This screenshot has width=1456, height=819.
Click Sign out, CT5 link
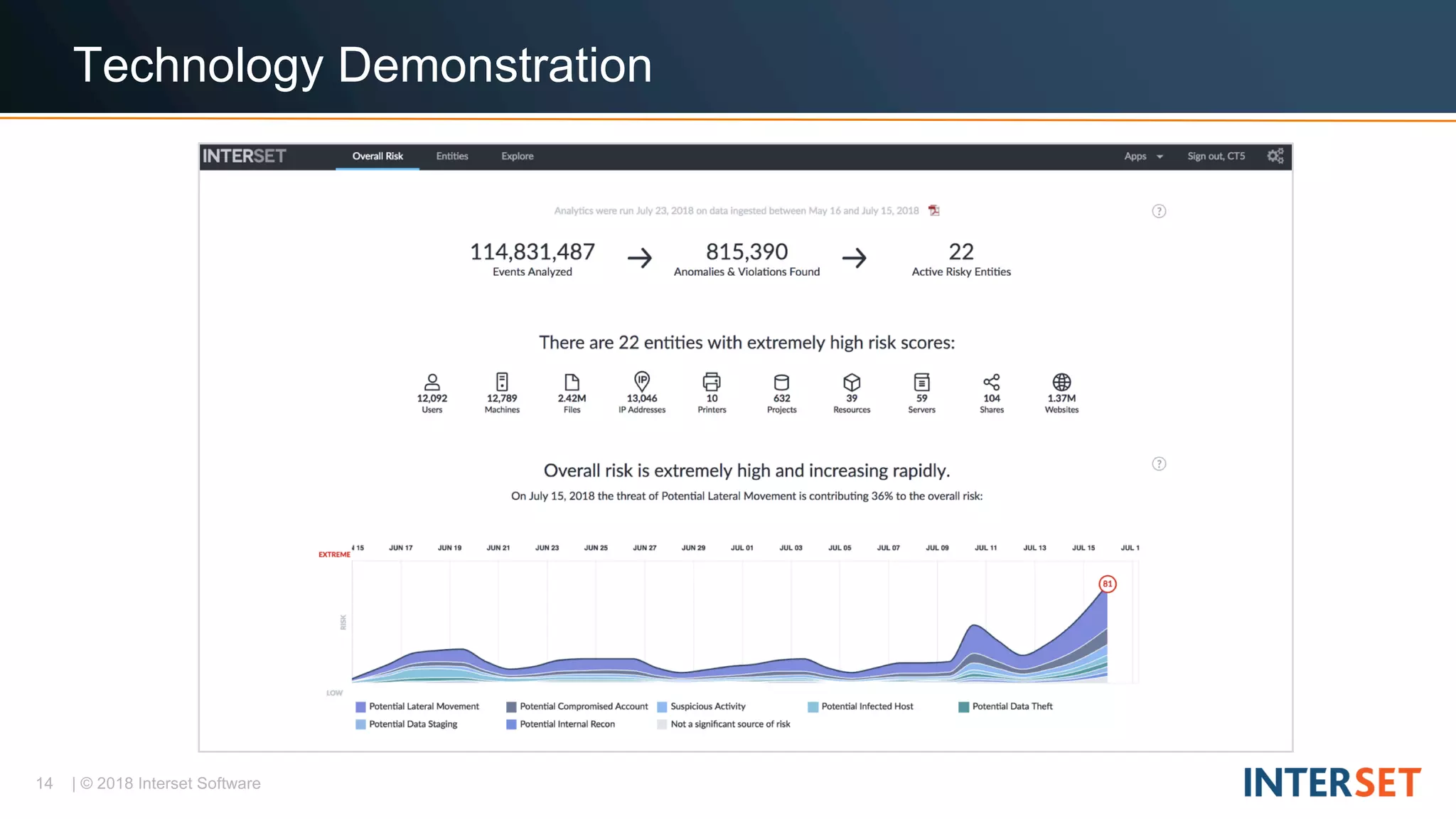pos(1216,156)
